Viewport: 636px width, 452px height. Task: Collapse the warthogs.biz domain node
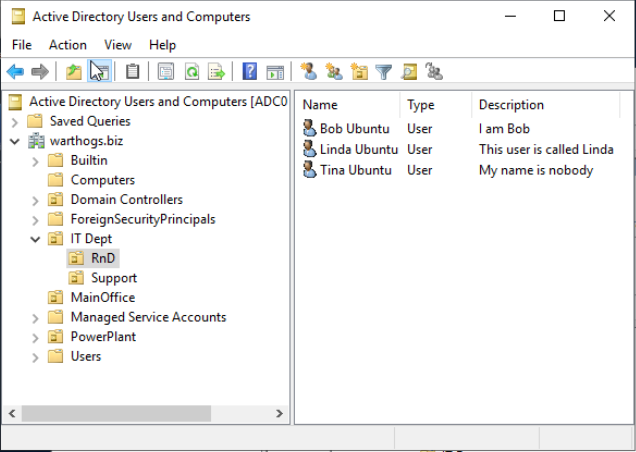click(15, 141)
